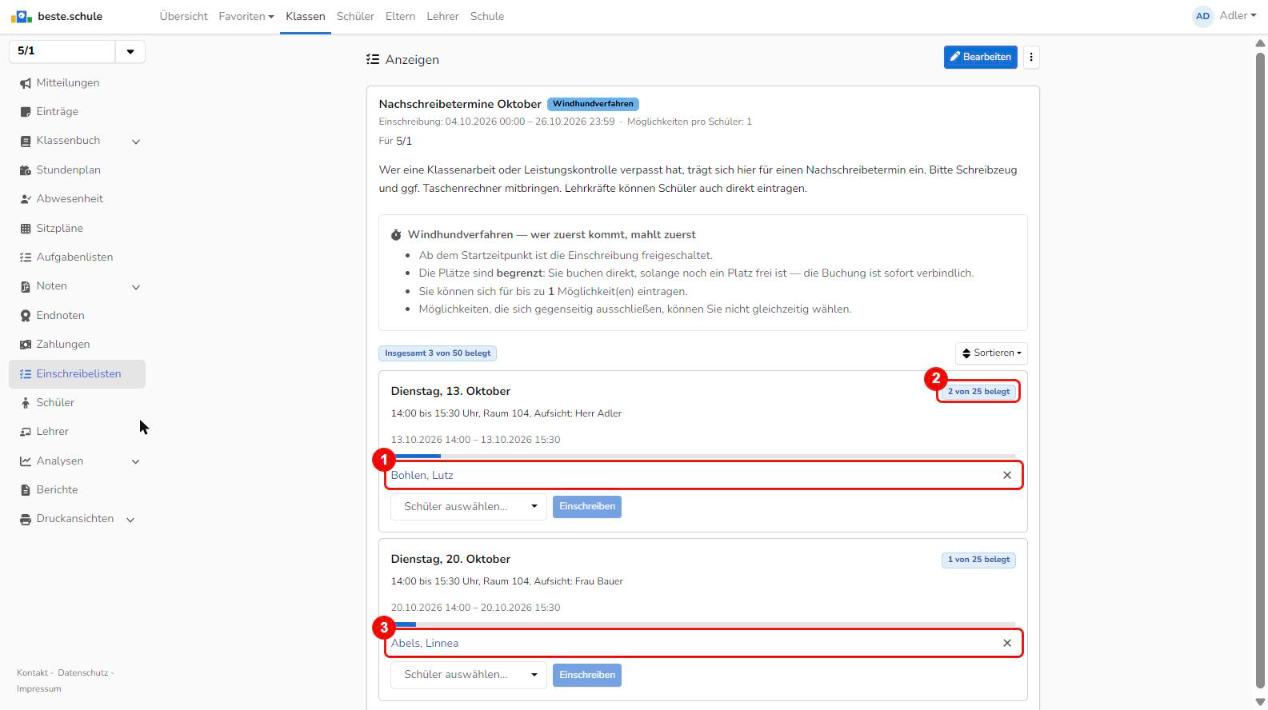
Task: Click the Druckansichten printer icon
Action: (24, 519)
